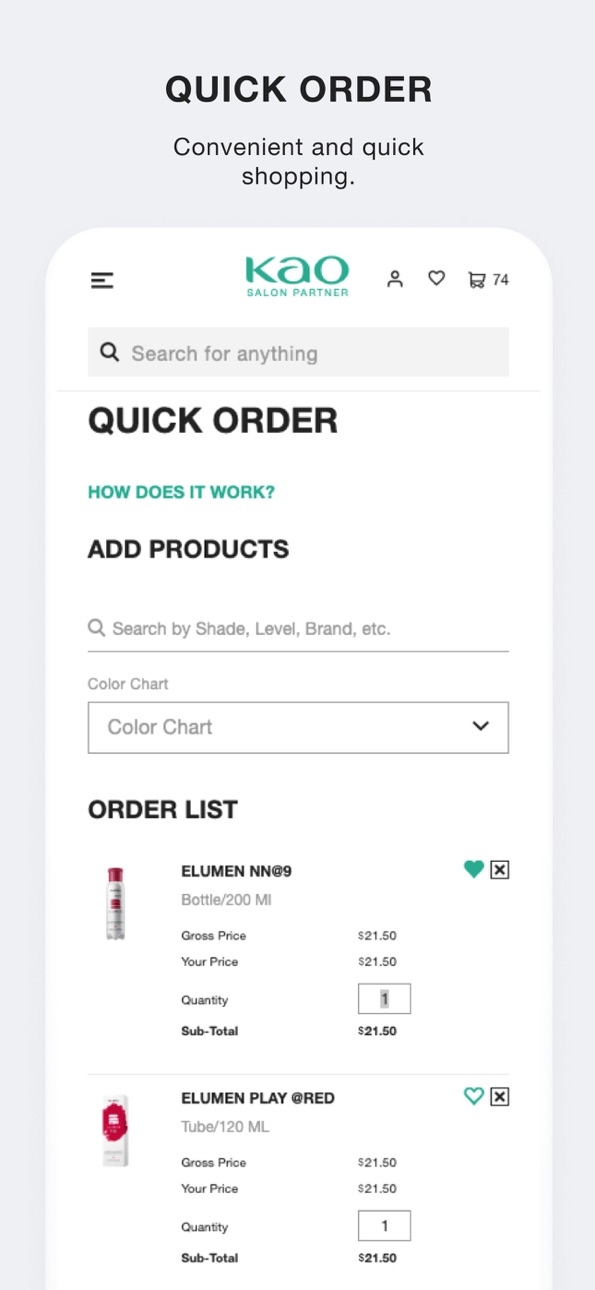Unfavorite Elumen NN@9 filled heart
Viewport: 595px width, 1290px height.
point(474,870)
